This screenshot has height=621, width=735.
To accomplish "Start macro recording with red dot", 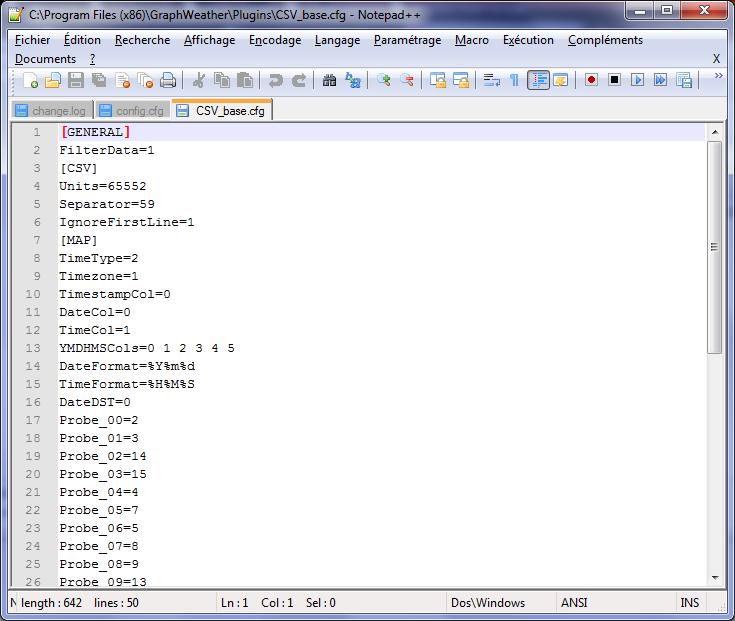I will click(591, 80).
